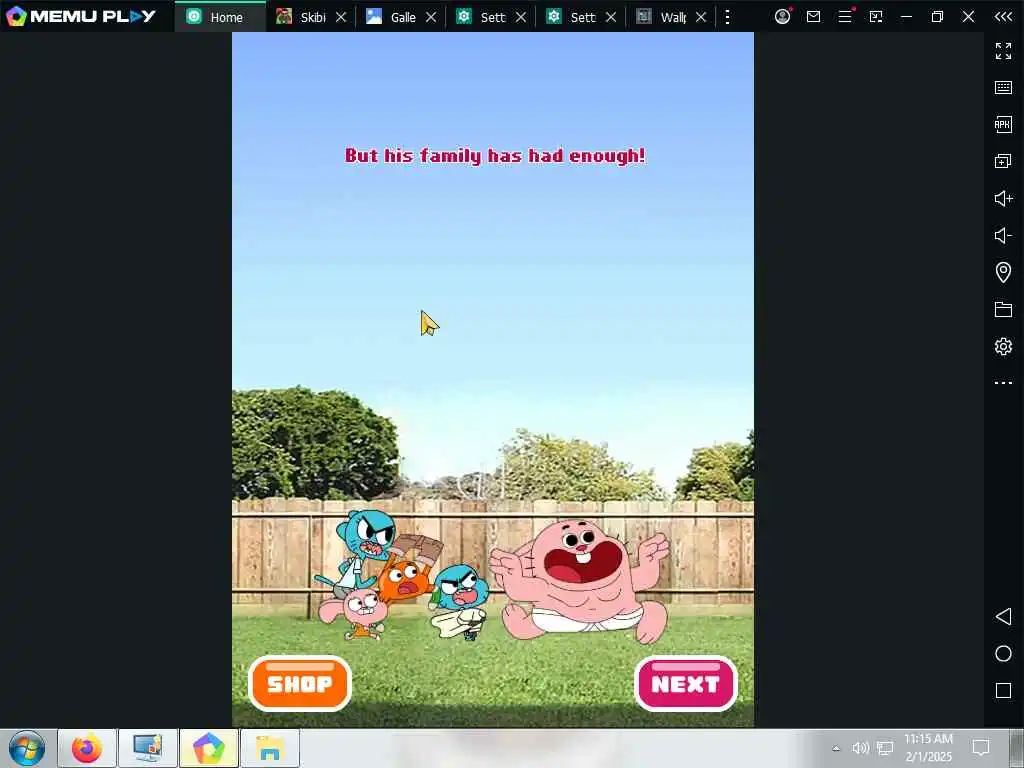The image size is (1024, 768).
Task: Tap the pink NEXT button
Action: [x=686, y=683]
